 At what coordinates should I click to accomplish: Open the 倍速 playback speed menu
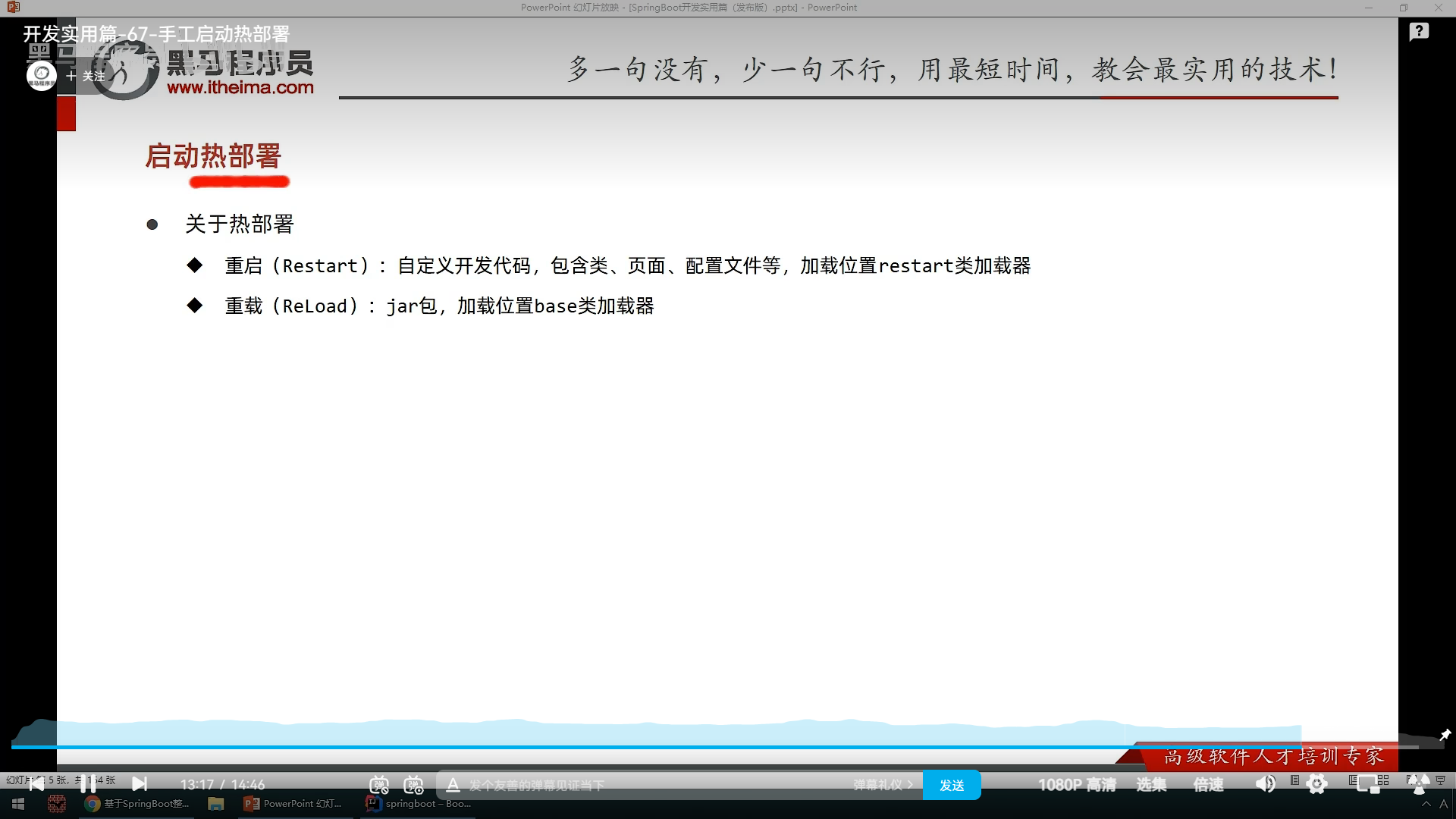[1208, 785]
